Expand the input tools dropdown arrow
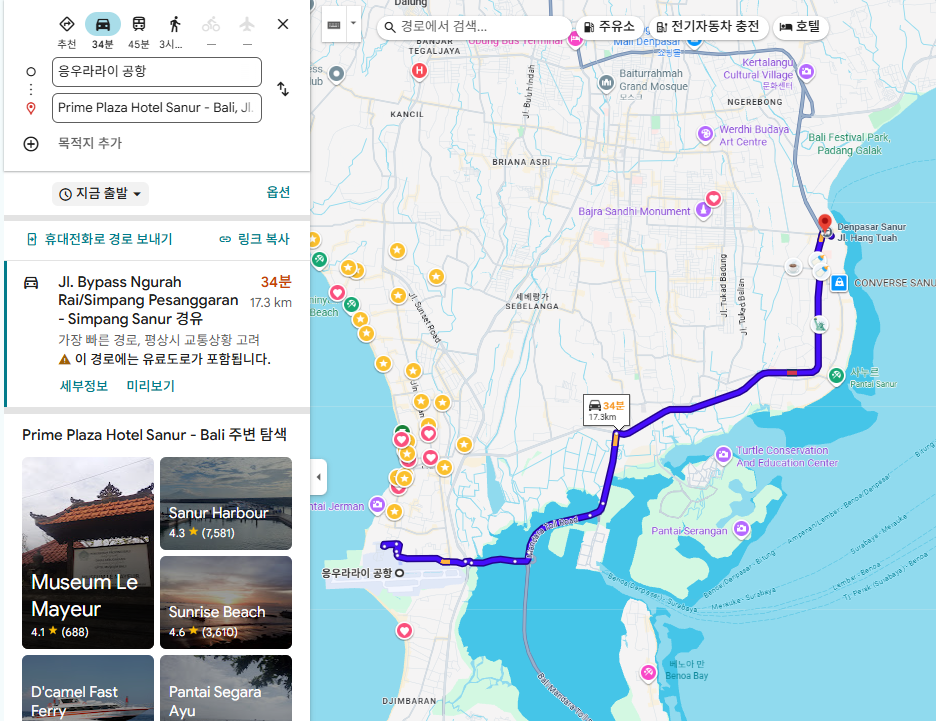Image resolution: width=936 pixels, height=721 pixels. [x=353, y=24]
